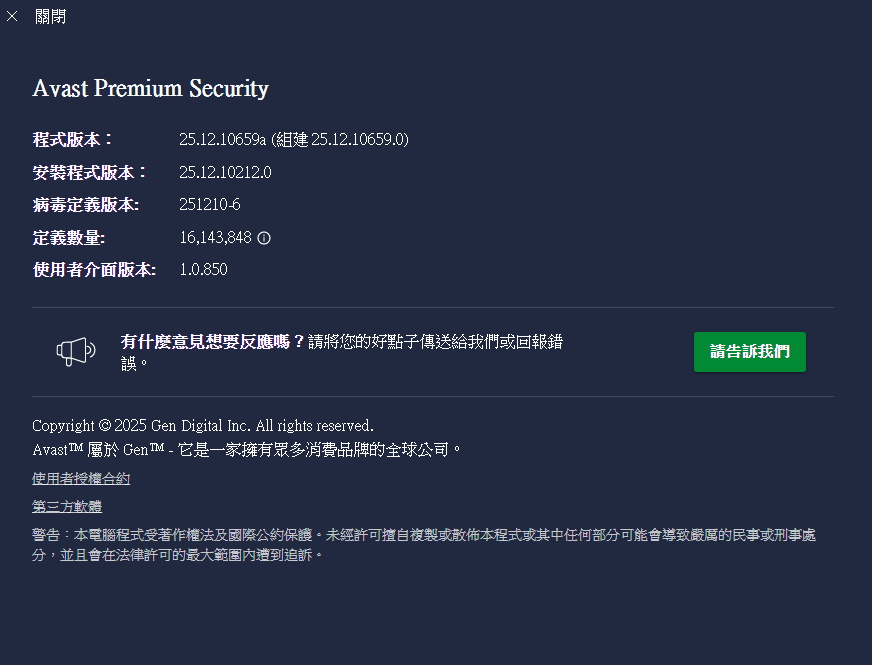
Task: Open the 第三方軟體 link
Action: click(x=66, y=506)
